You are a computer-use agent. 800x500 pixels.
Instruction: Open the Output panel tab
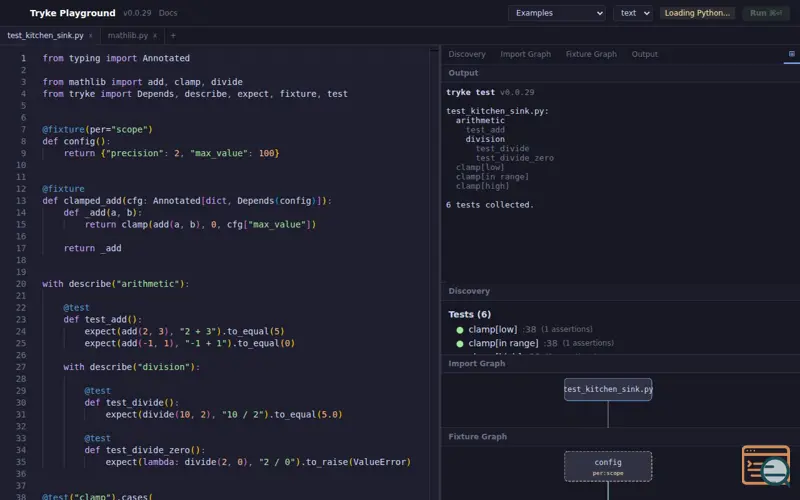coord(644,54)
